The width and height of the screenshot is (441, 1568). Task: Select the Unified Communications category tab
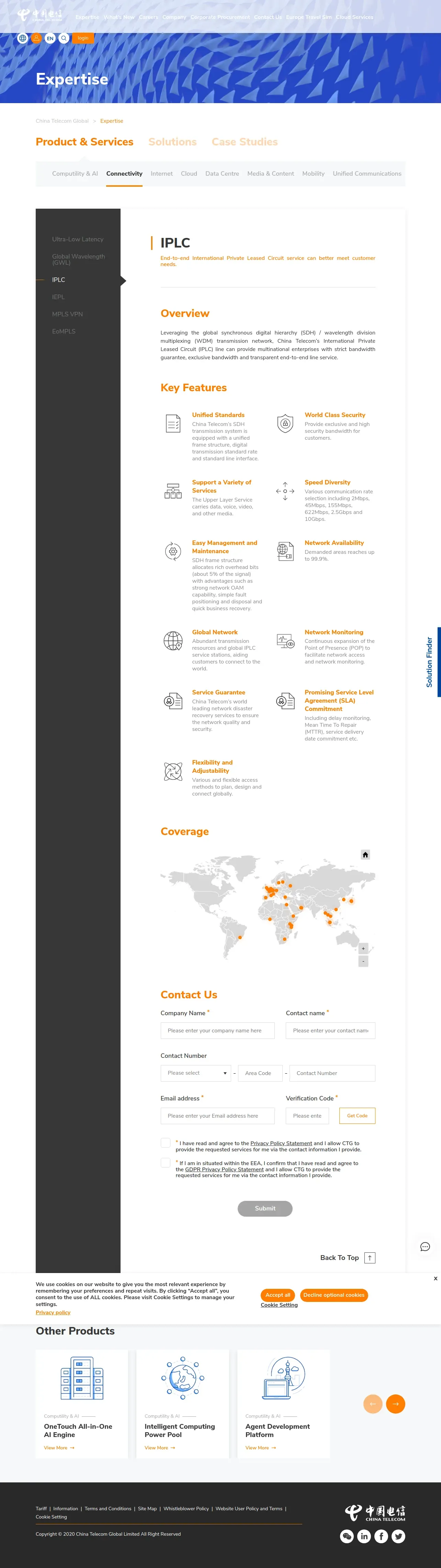click(x=367, y=174)
